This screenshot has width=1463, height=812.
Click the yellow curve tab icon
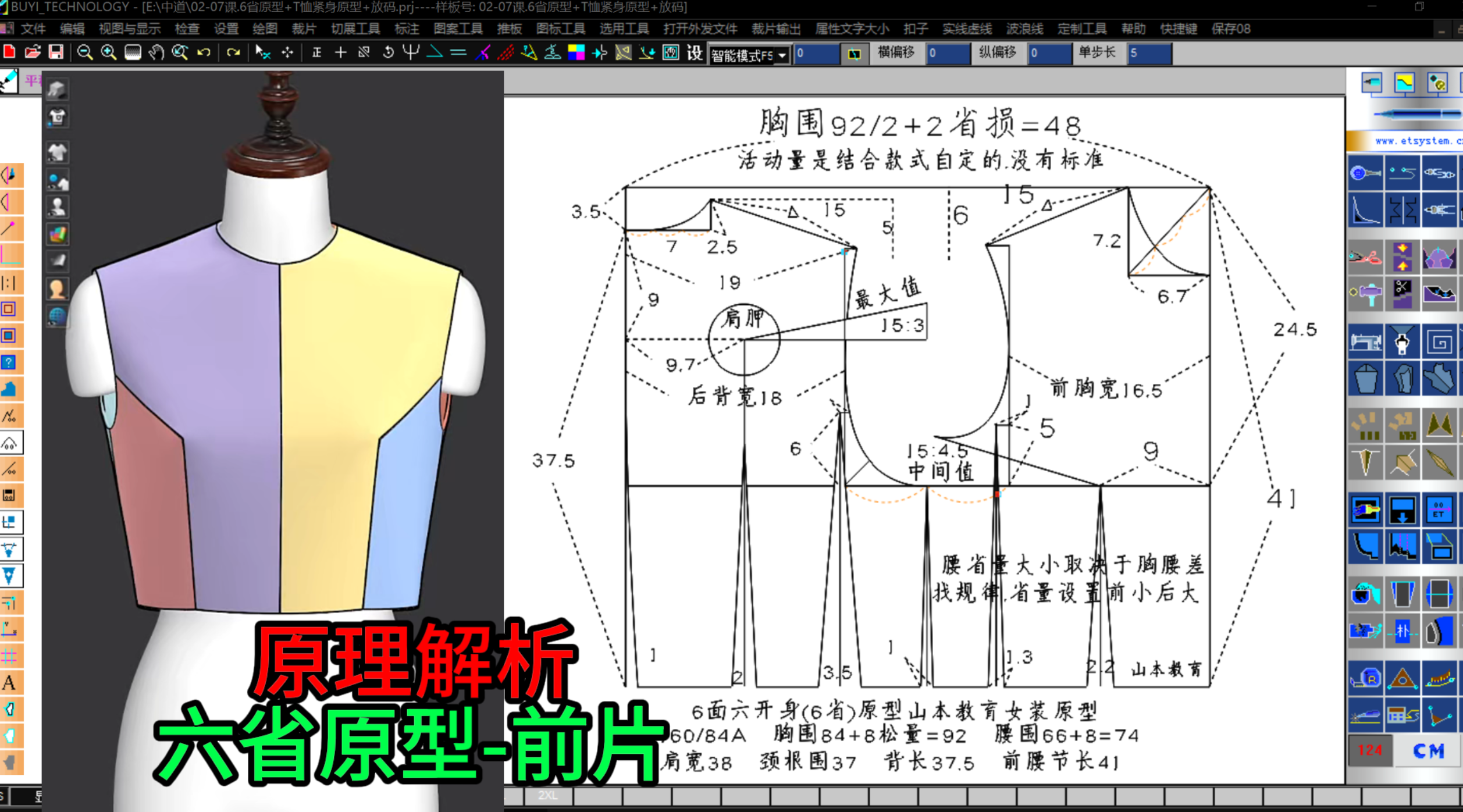coord(1404,83)
